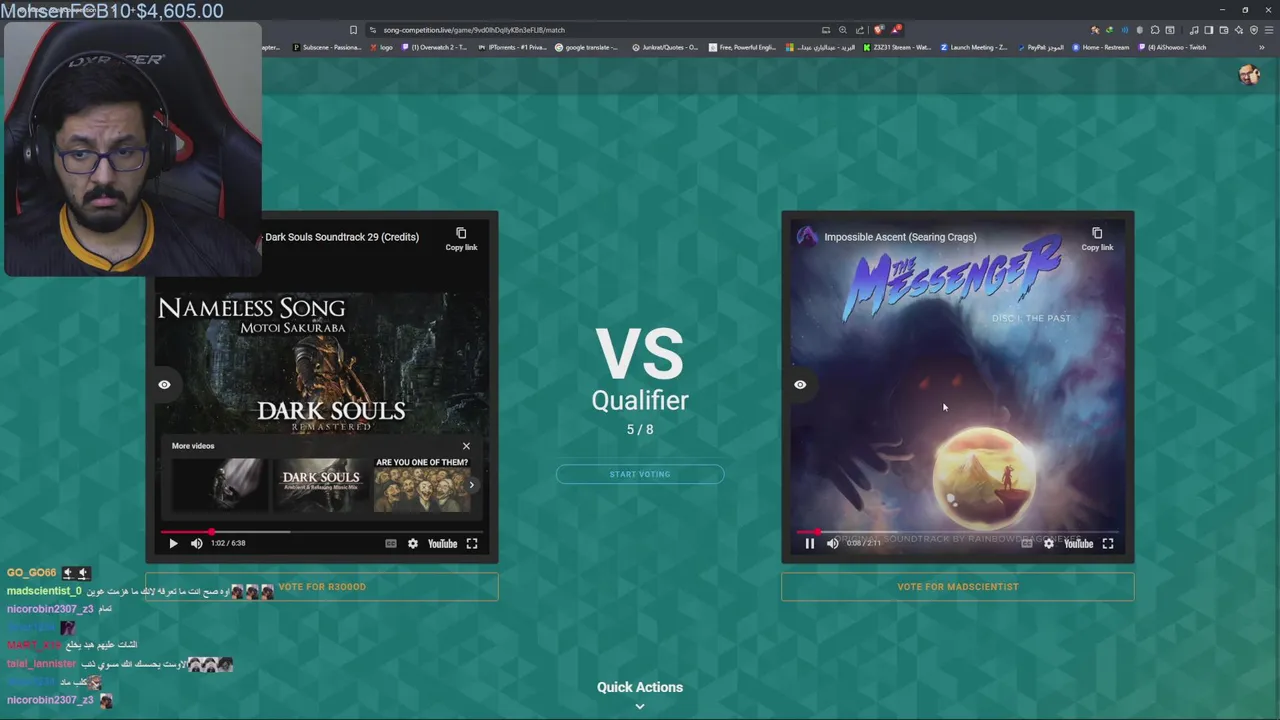Open the Messenger channel avatar icon

click(x=806, y=237)
